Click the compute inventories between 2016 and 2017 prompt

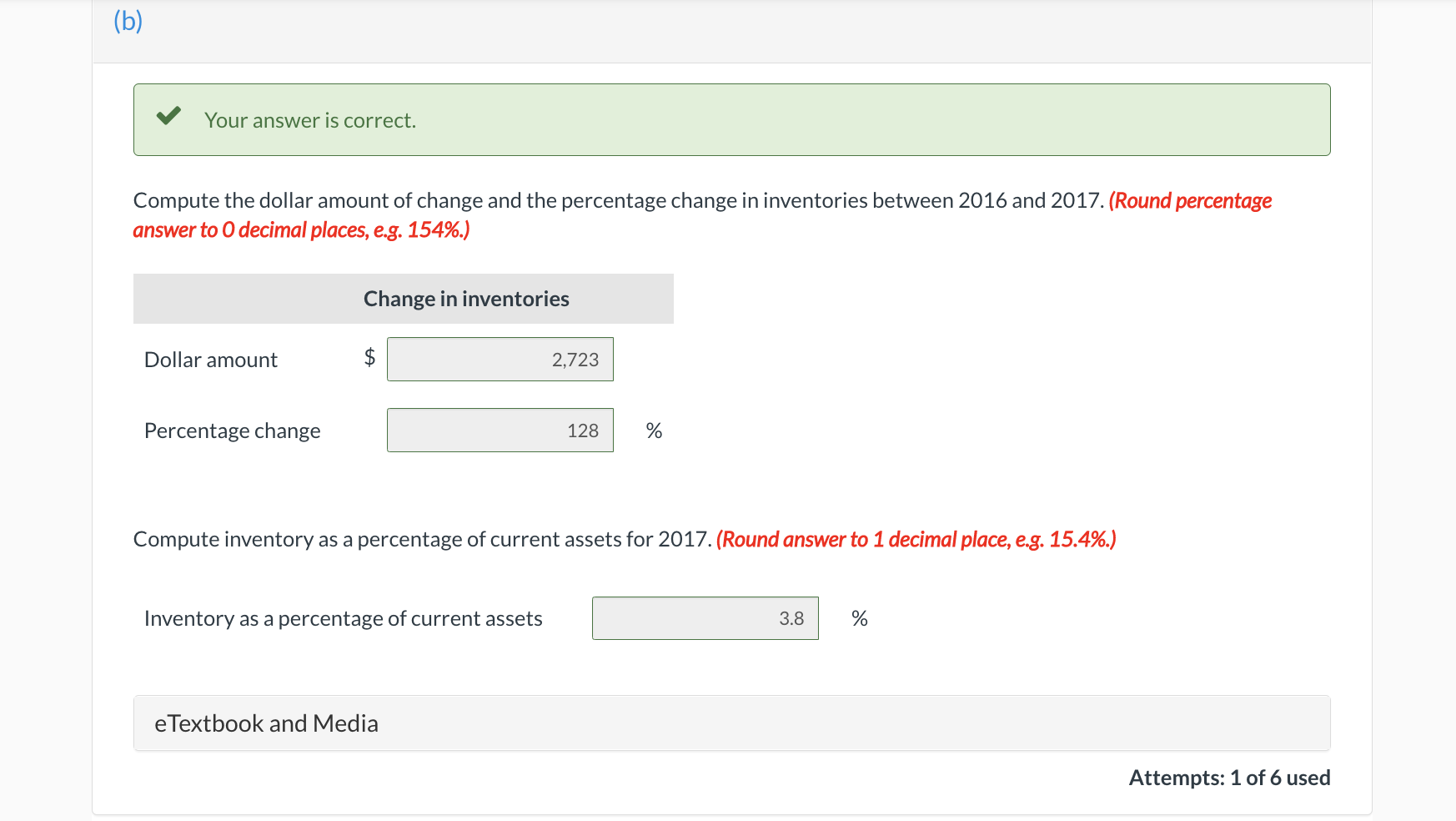[619, 200]
